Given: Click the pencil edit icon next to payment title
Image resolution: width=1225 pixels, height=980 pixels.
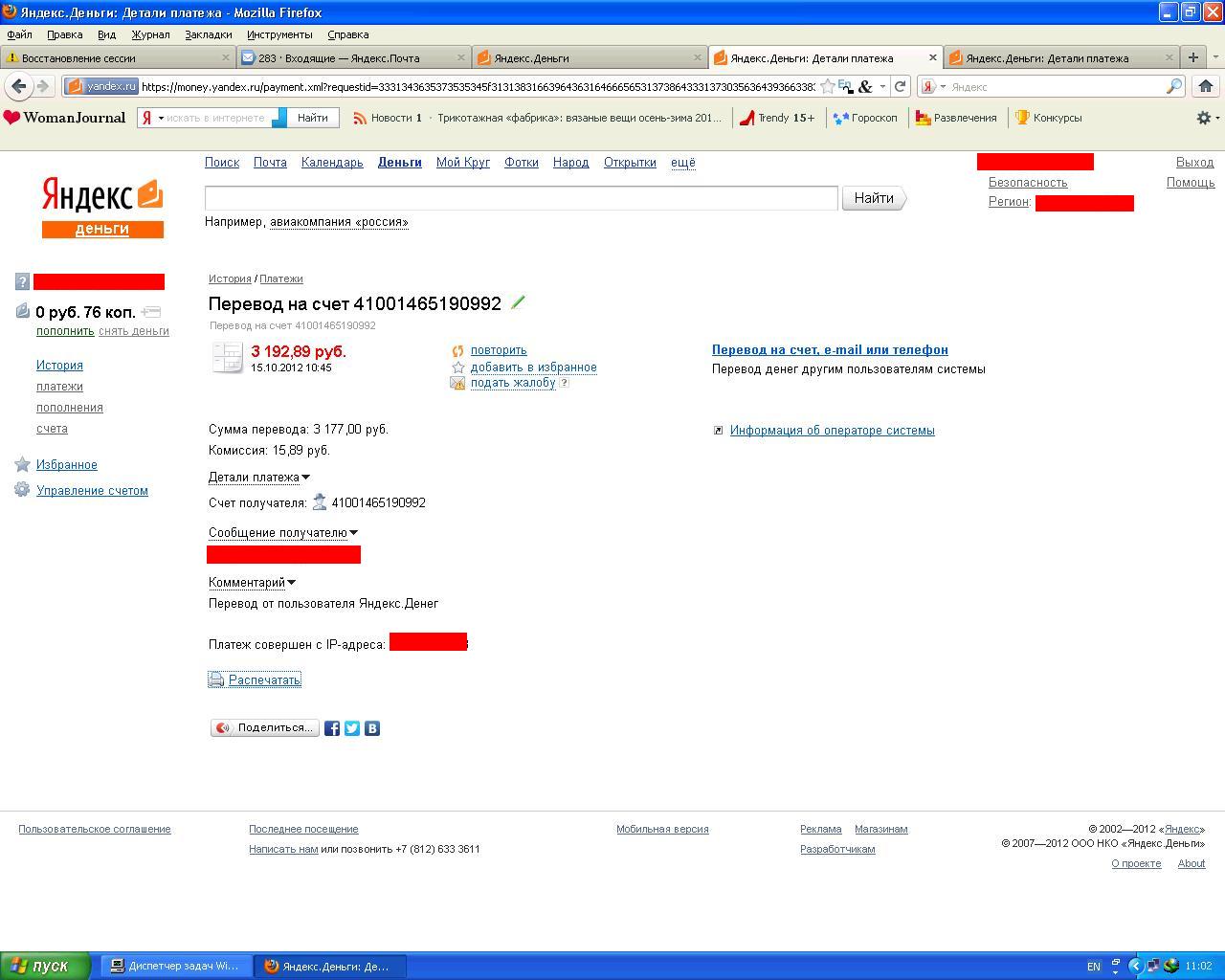Looking at the screenshot, I should [x=518, y=302].
